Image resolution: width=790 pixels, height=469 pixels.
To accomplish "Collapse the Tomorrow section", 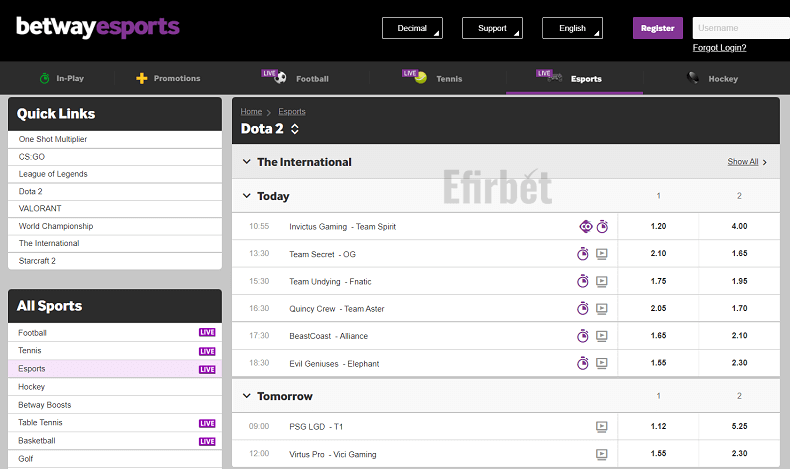I will point(246,396).
